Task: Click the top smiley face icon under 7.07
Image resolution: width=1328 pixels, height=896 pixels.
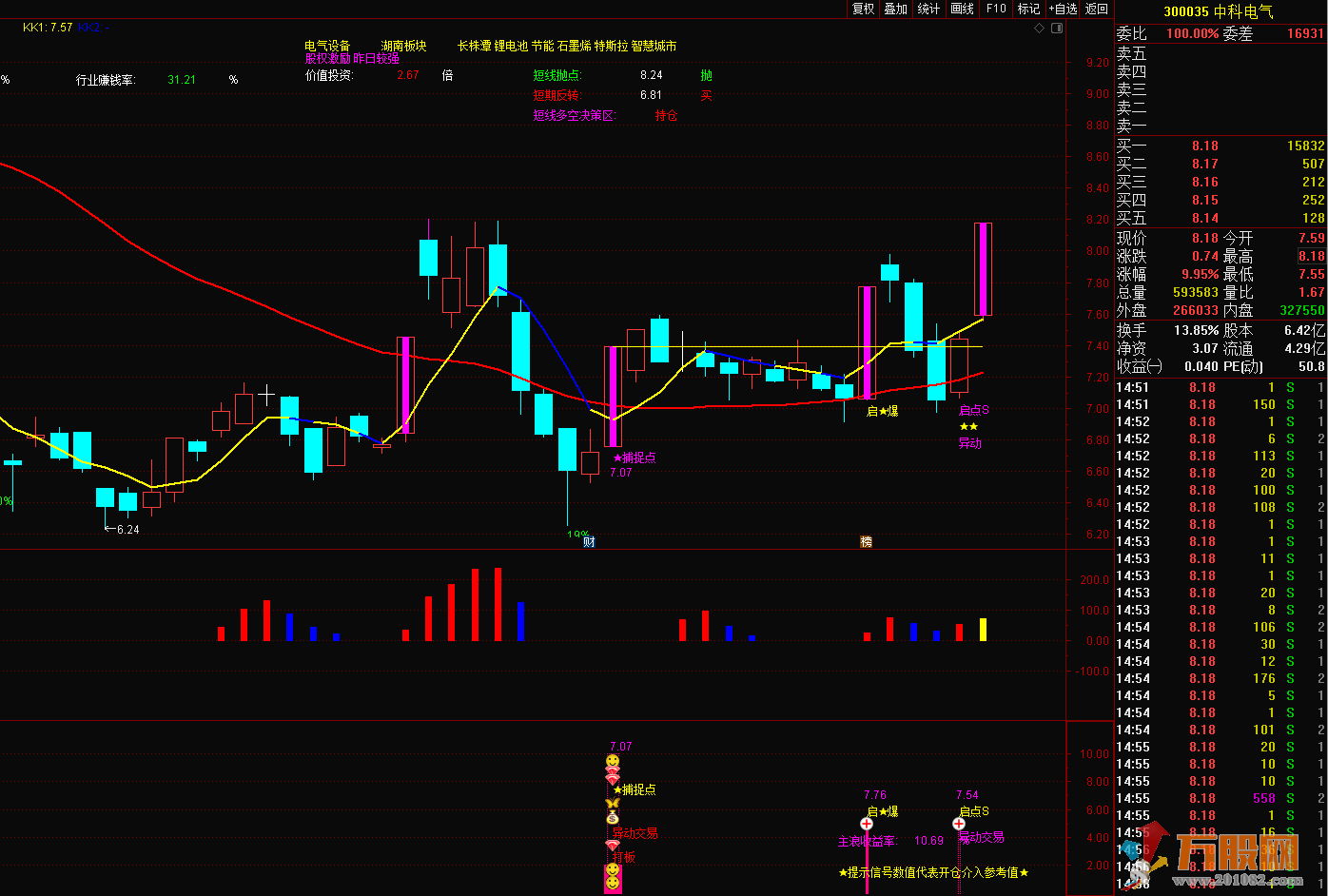Action: (x=613, y=761)
